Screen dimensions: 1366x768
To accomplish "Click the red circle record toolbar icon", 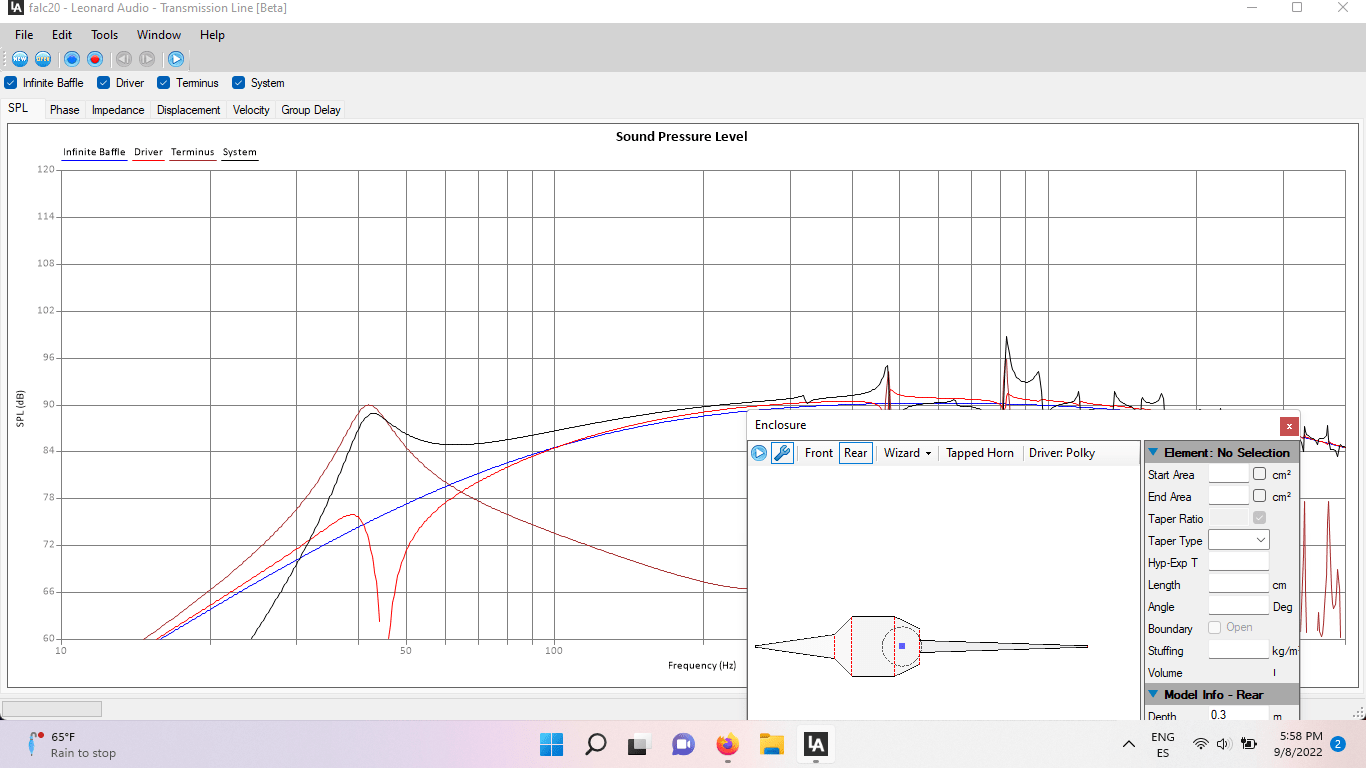I will coord(95,59).
